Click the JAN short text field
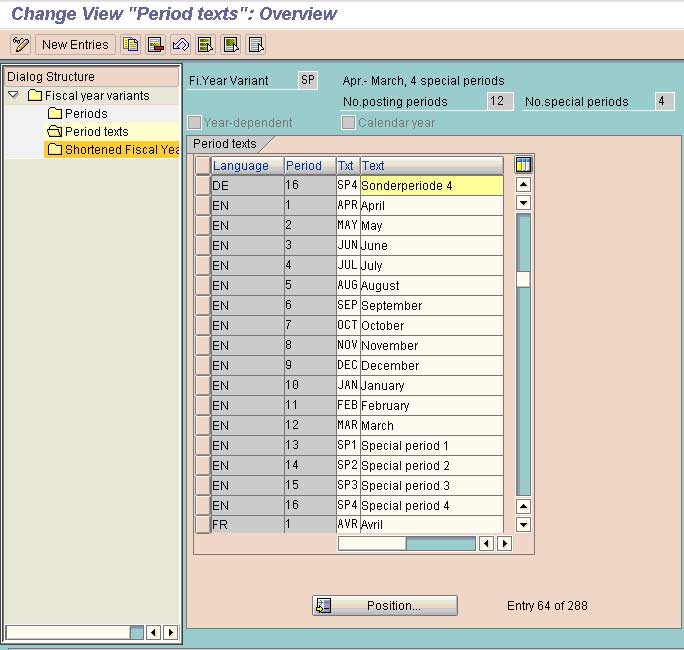This screenshot has width=684, height=650. pos(348,386)
